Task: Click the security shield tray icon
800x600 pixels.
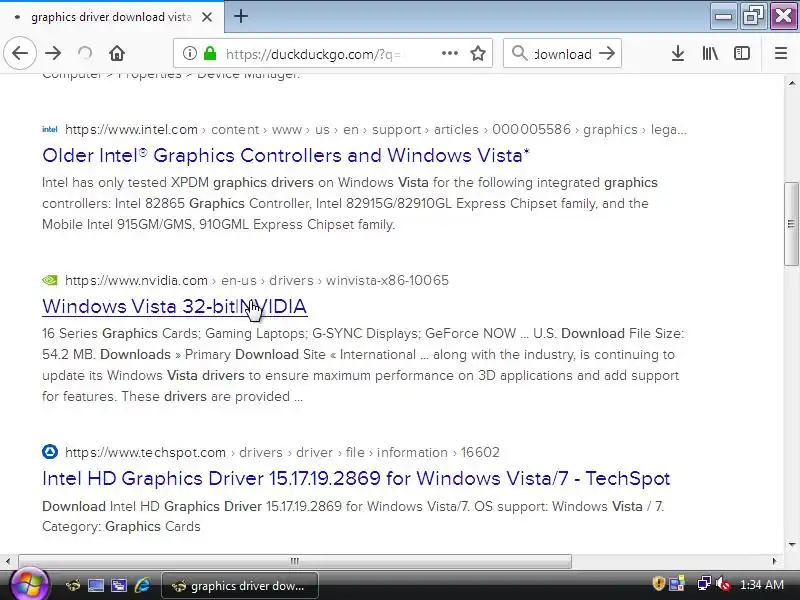Action: [x=658, y=583]
